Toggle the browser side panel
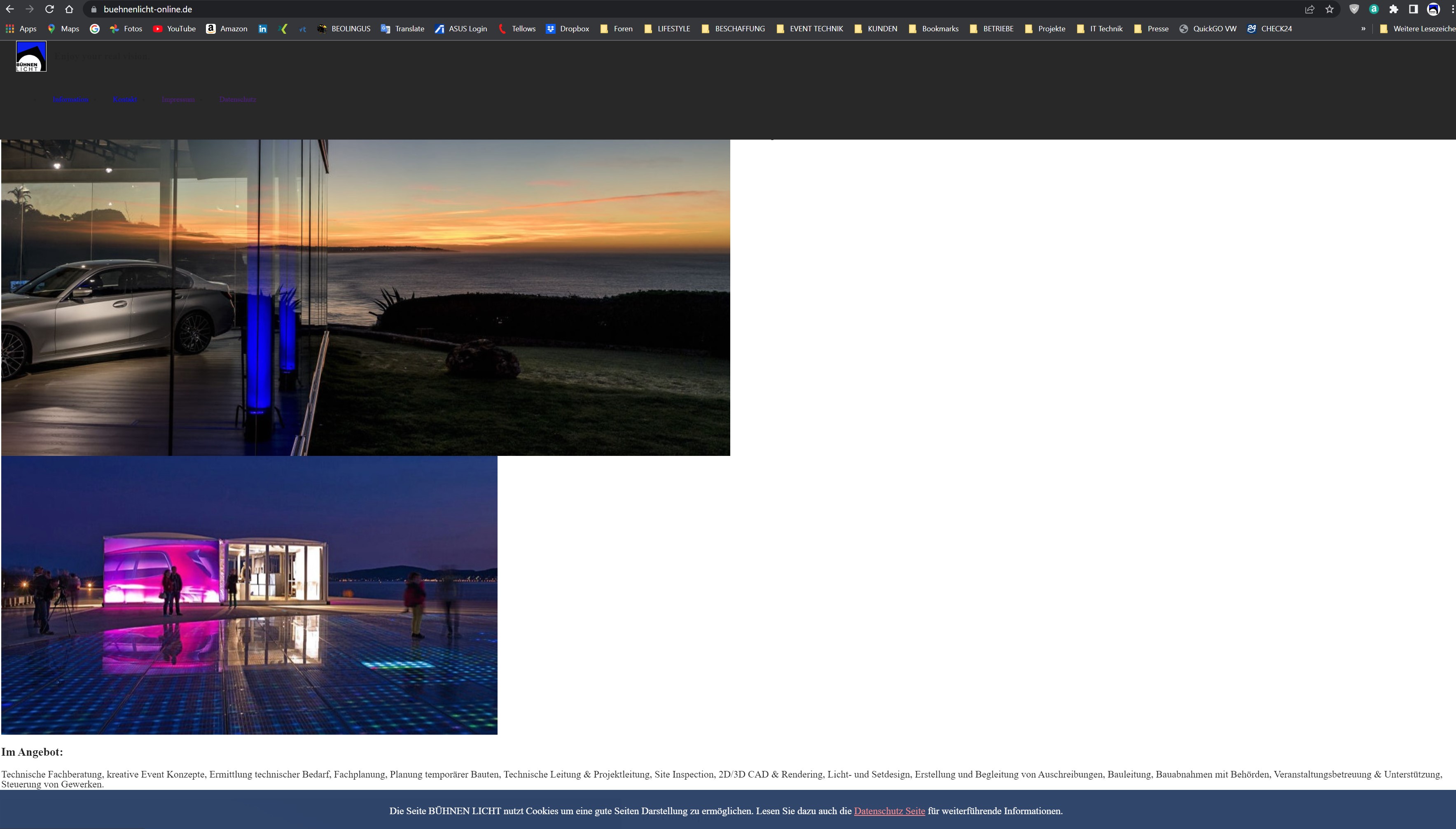Image resolution: width=1456 pixels, height=829 pixels. pyautogui.click(x=1413, y=9)
